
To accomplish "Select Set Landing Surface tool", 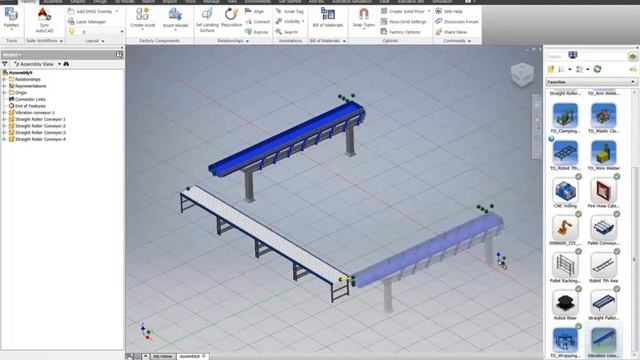I will pyautogui.click(x=207, y=20).
